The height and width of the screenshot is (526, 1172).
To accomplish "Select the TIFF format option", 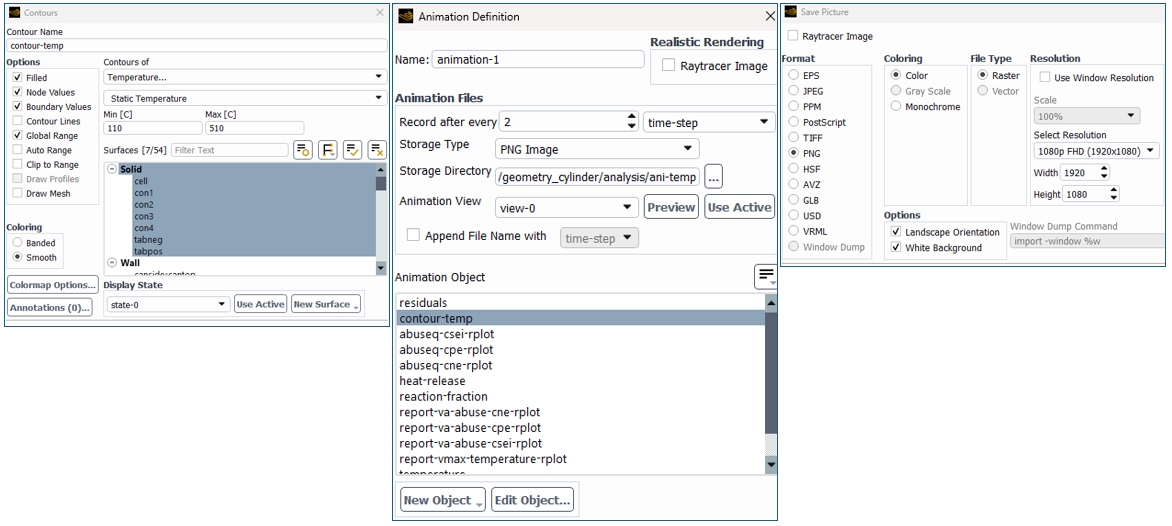I will 793,137.
